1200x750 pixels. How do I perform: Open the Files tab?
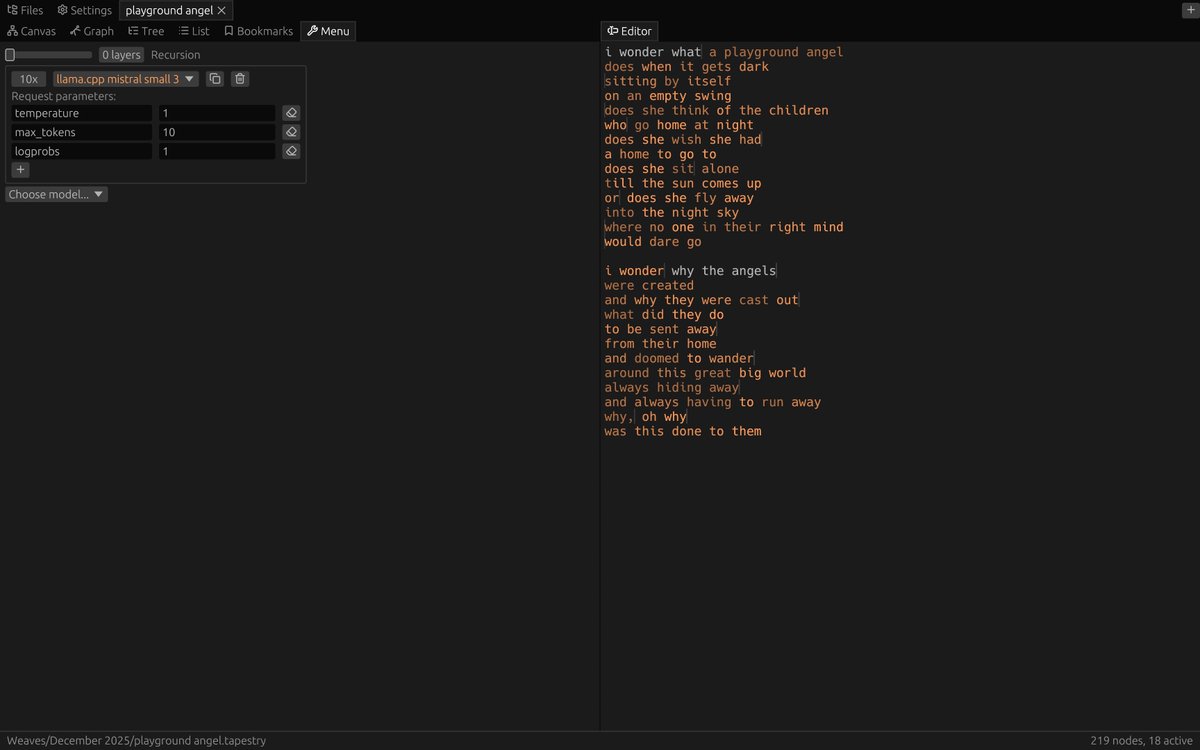(x=25, y=10)
